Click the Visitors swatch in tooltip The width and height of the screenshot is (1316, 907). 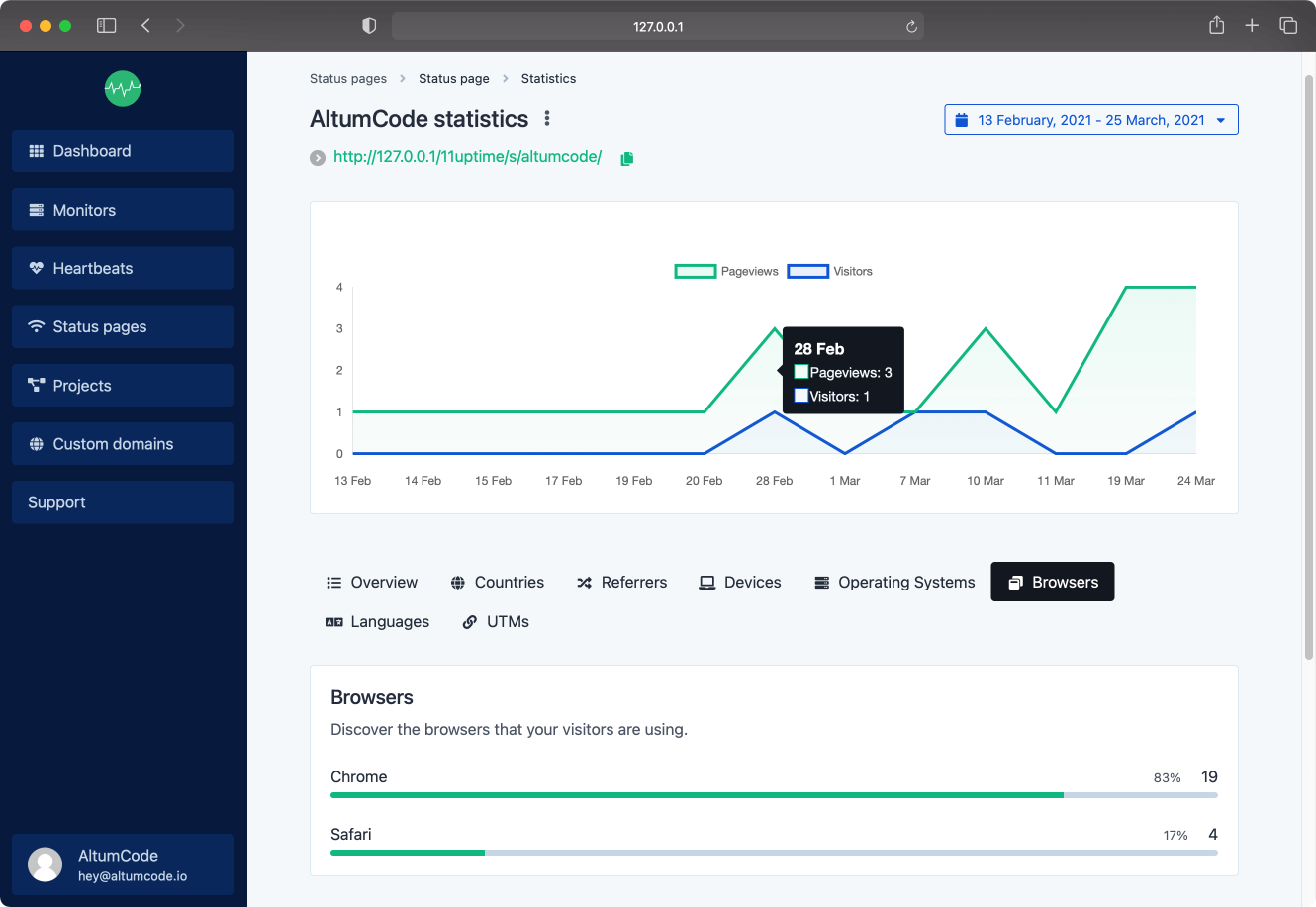[801, 396]
